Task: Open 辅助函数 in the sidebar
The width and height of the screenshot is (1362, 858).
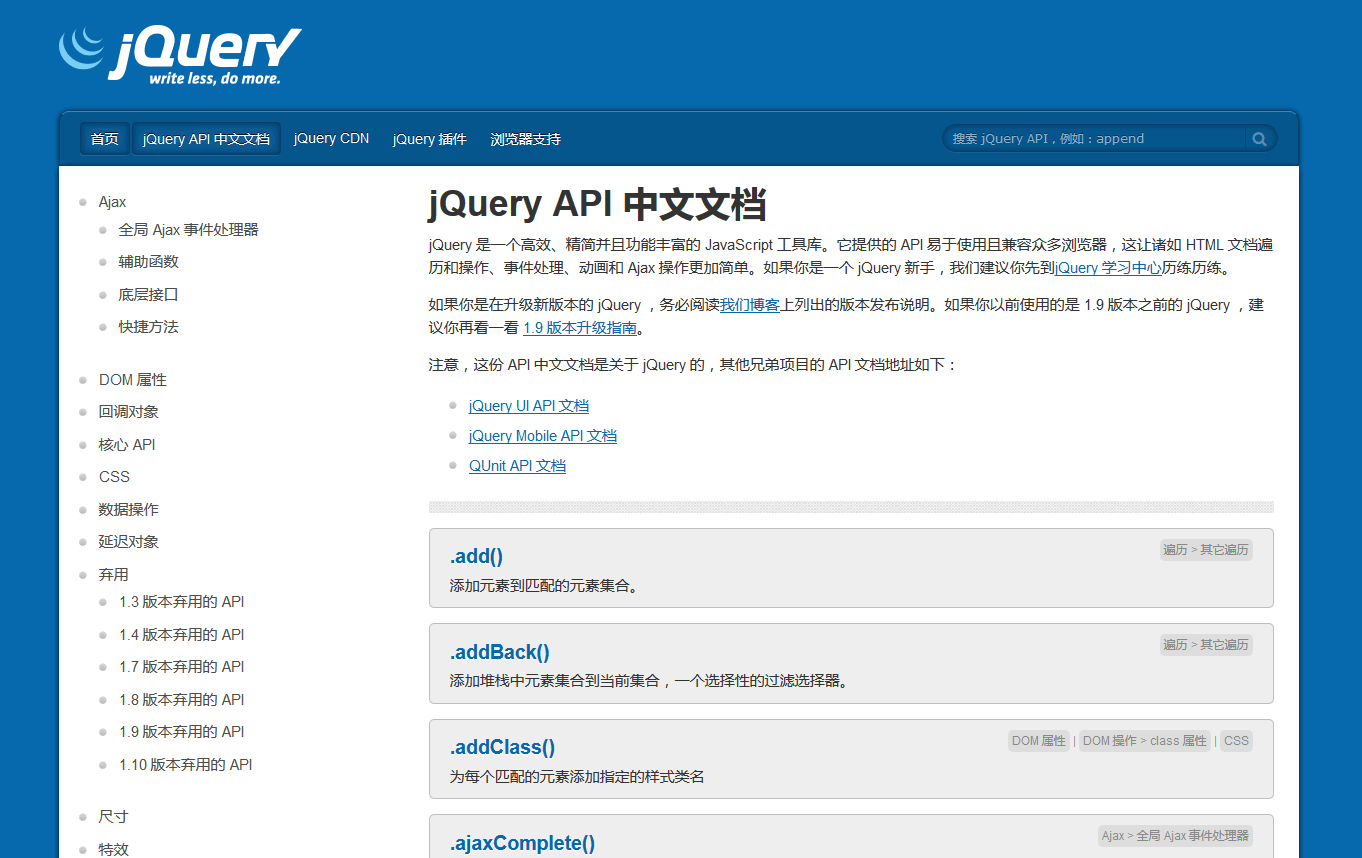Action: pos(148,262)
